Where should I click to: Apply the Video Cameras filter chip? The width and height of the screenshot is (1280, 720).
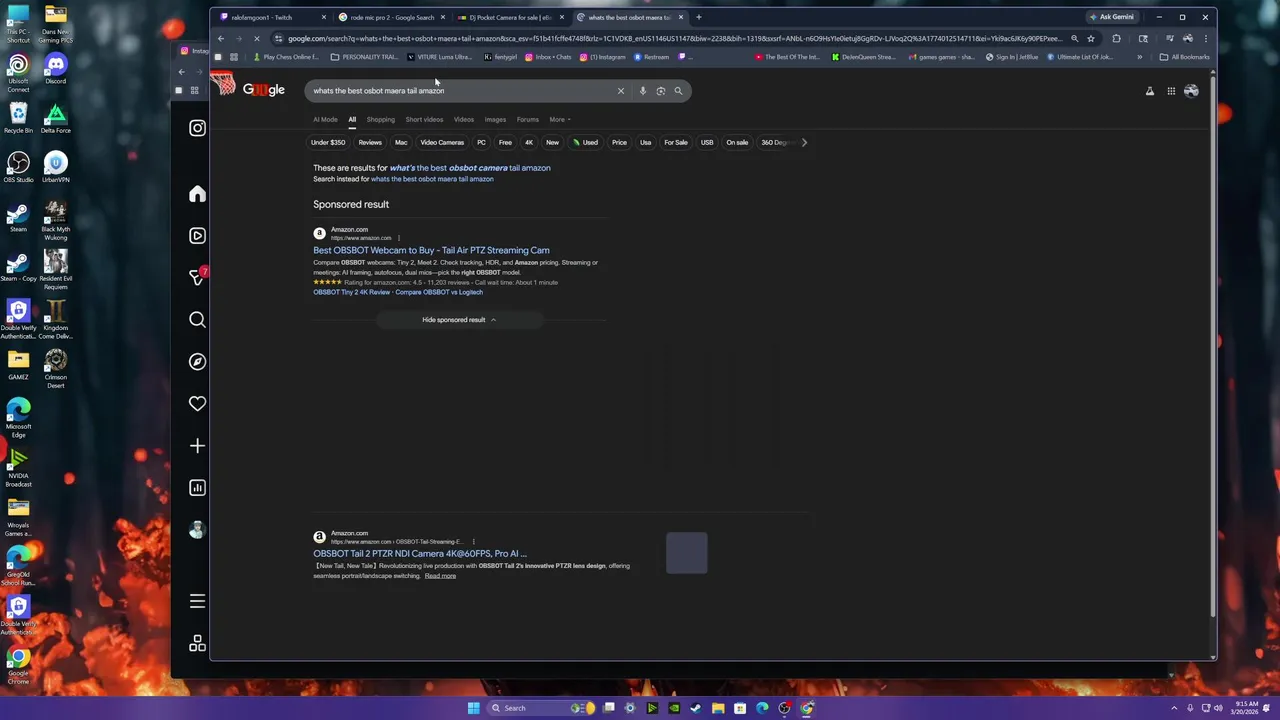(442, 143)
